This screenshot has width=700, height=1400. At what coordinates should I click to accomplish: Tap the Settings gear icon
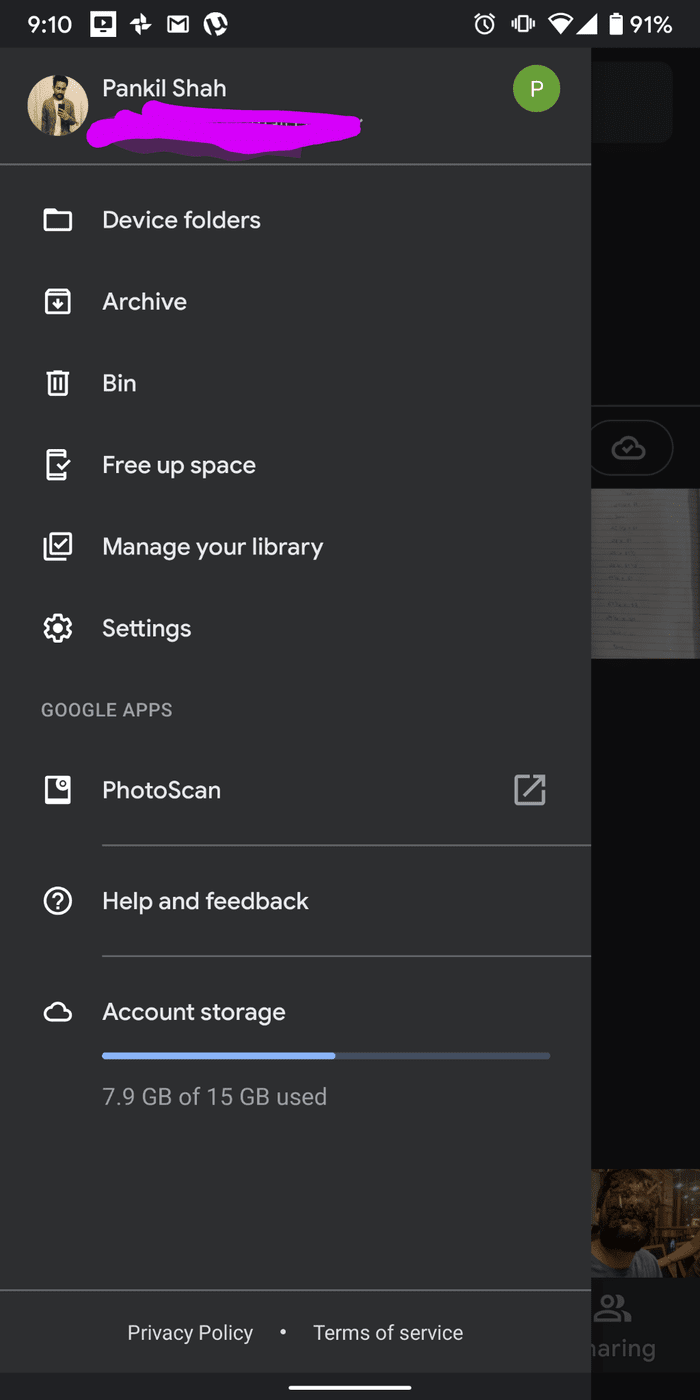58,628
